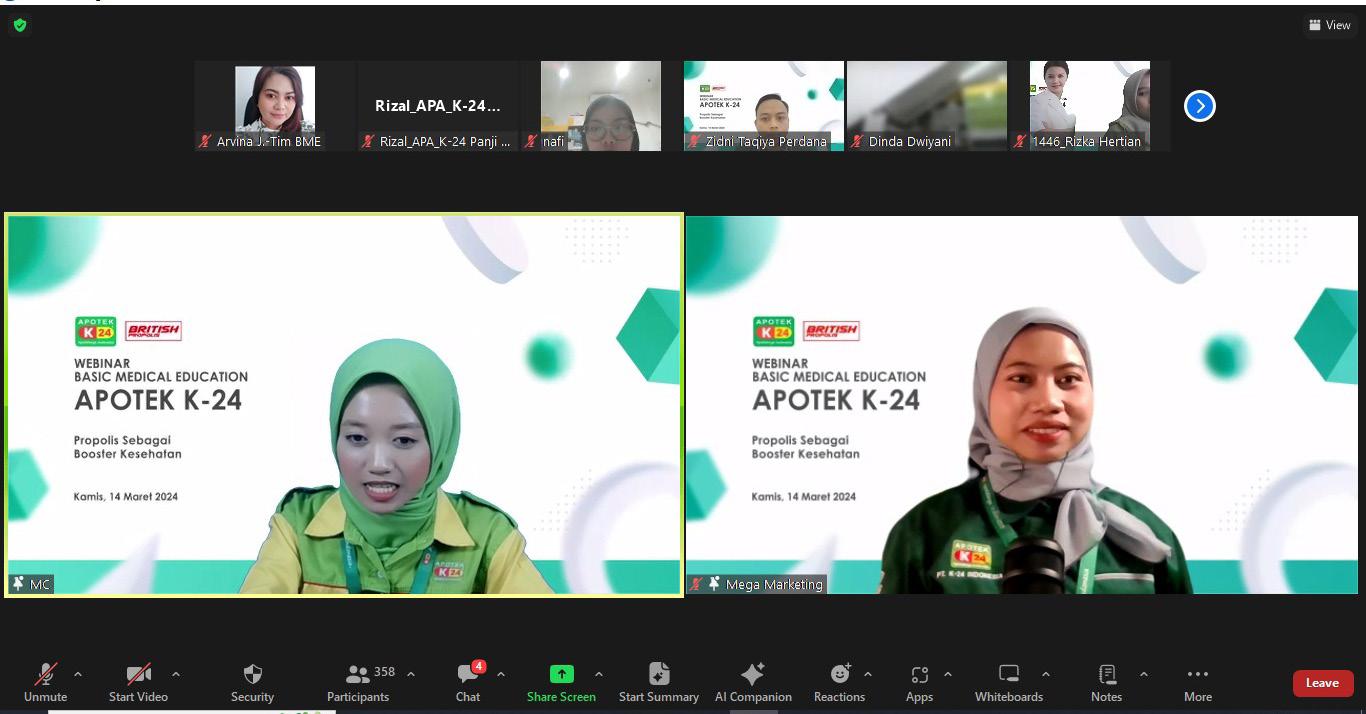Select Arvina J. Tim BME's video thumbnail
The width and height of the screenshot is (1366, 714).
pyautogui.click(x=275, y=106)
